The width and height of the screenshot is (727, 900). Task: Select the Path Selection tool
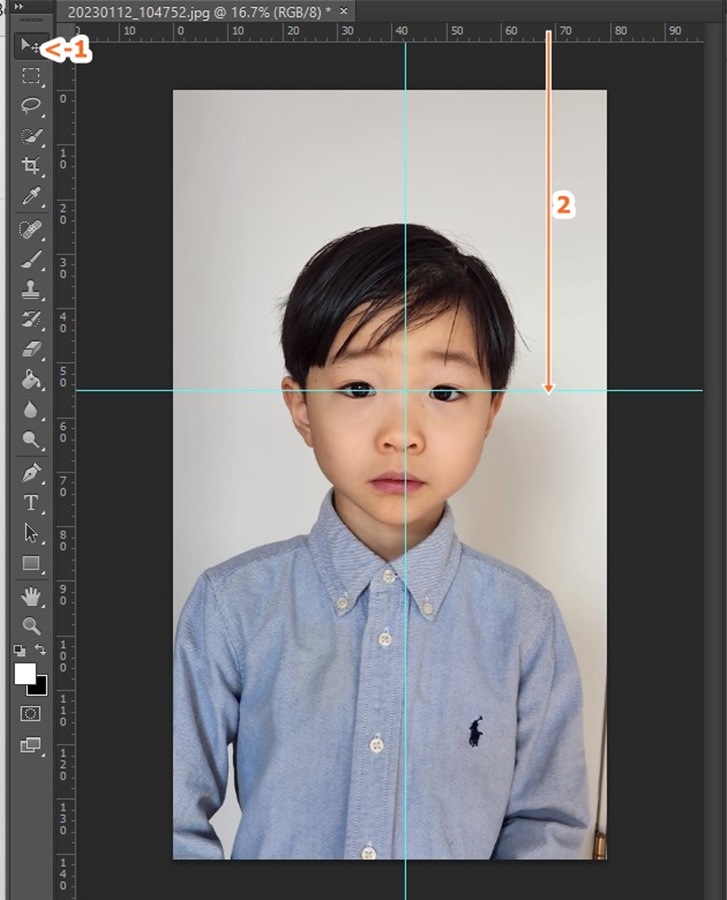point(30,533)
